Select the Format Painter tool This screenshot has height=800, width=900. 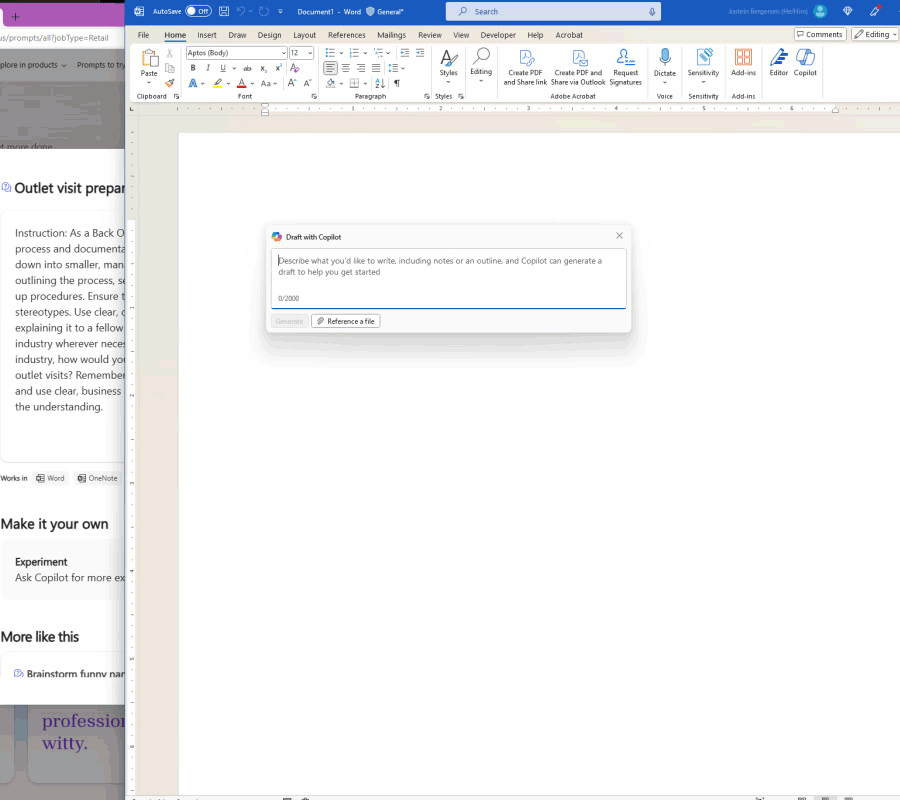coord(169,82)
